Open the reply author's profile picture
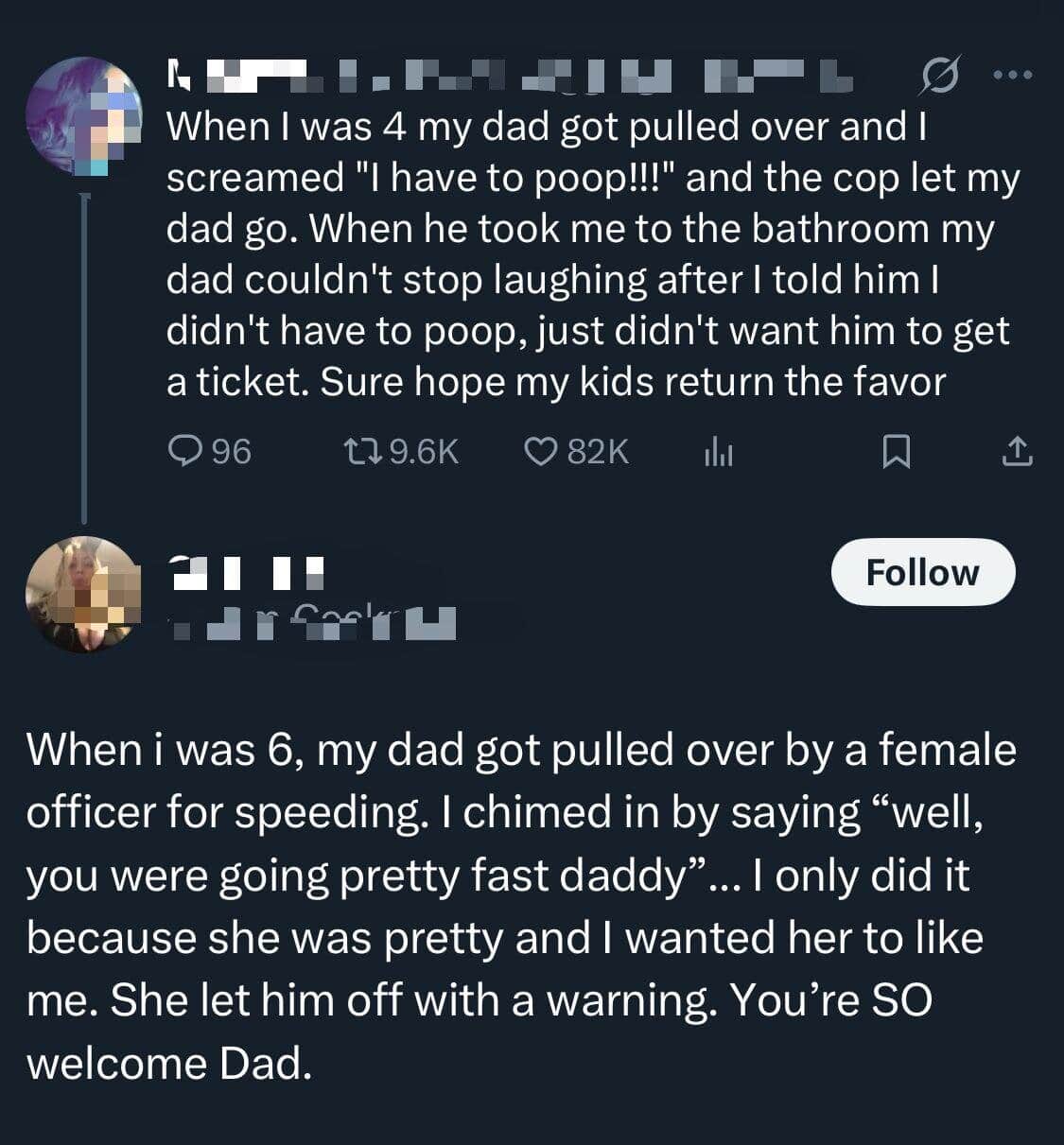Screen dimensions: 1064x1145 [x=82, y=594]
